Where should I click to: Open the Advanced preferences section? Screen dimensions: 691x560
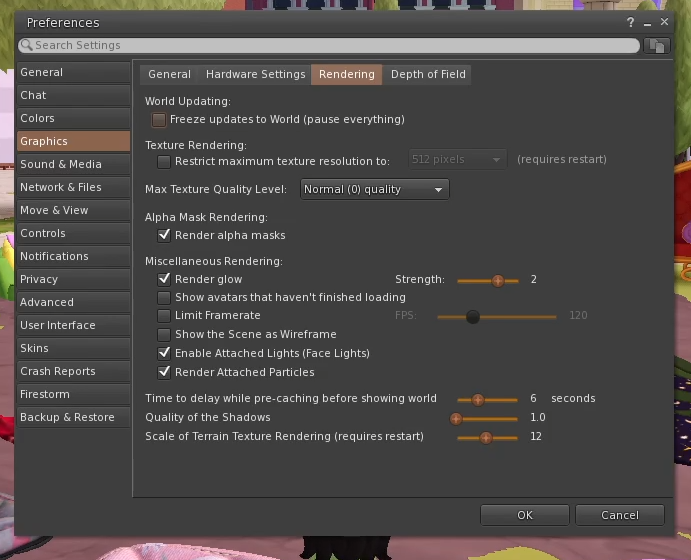click(x=74, y=302)
